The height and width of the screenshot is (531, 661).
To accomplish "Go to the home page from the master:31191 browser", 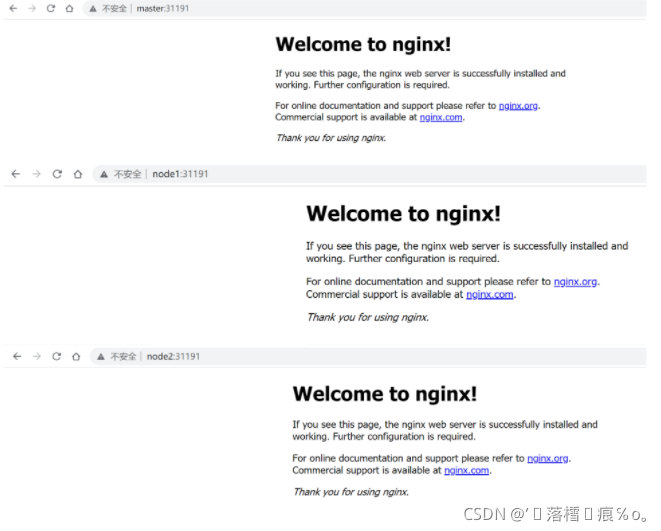I will (69, 8).
